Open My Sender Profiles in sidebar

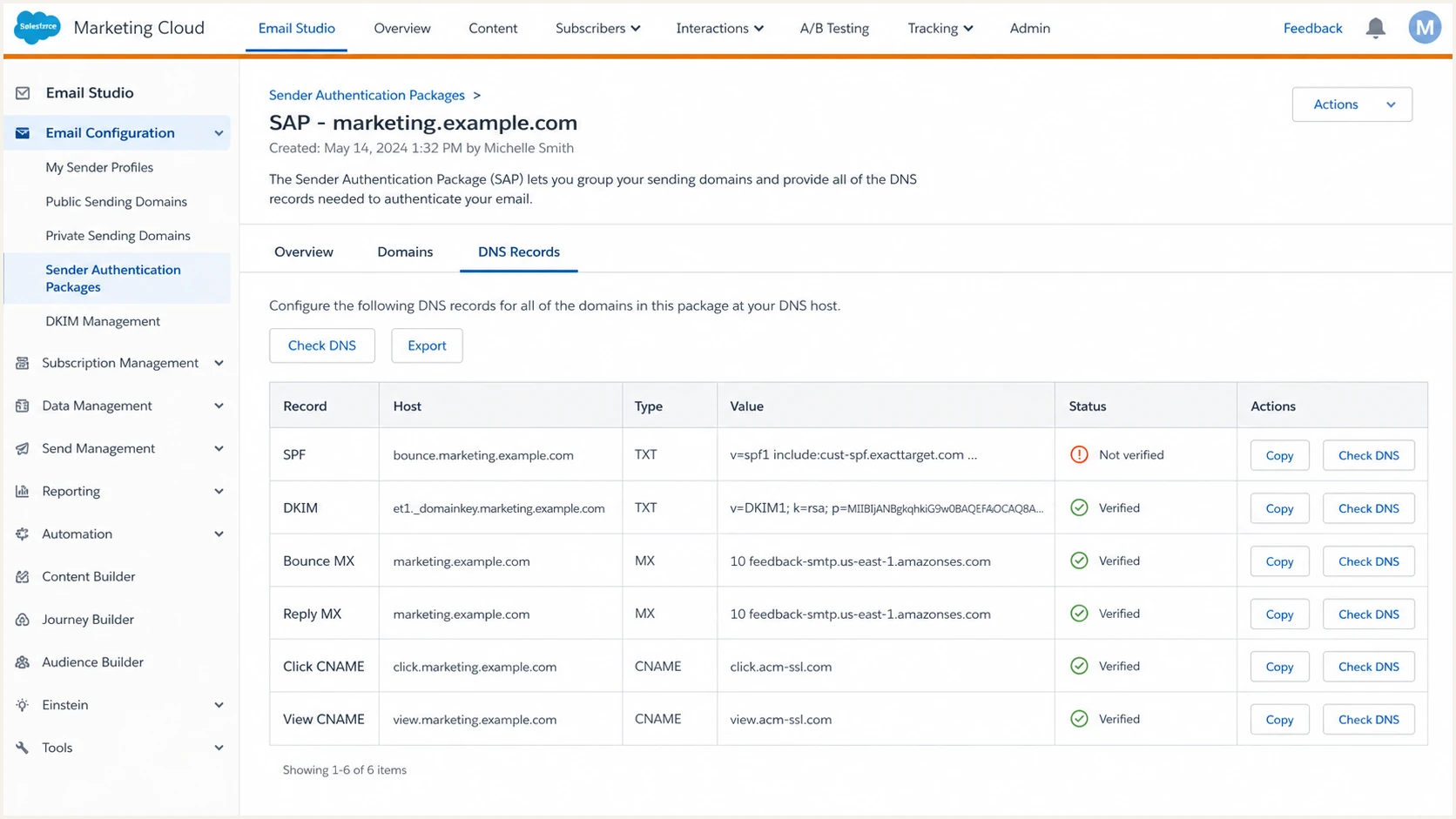99,167
